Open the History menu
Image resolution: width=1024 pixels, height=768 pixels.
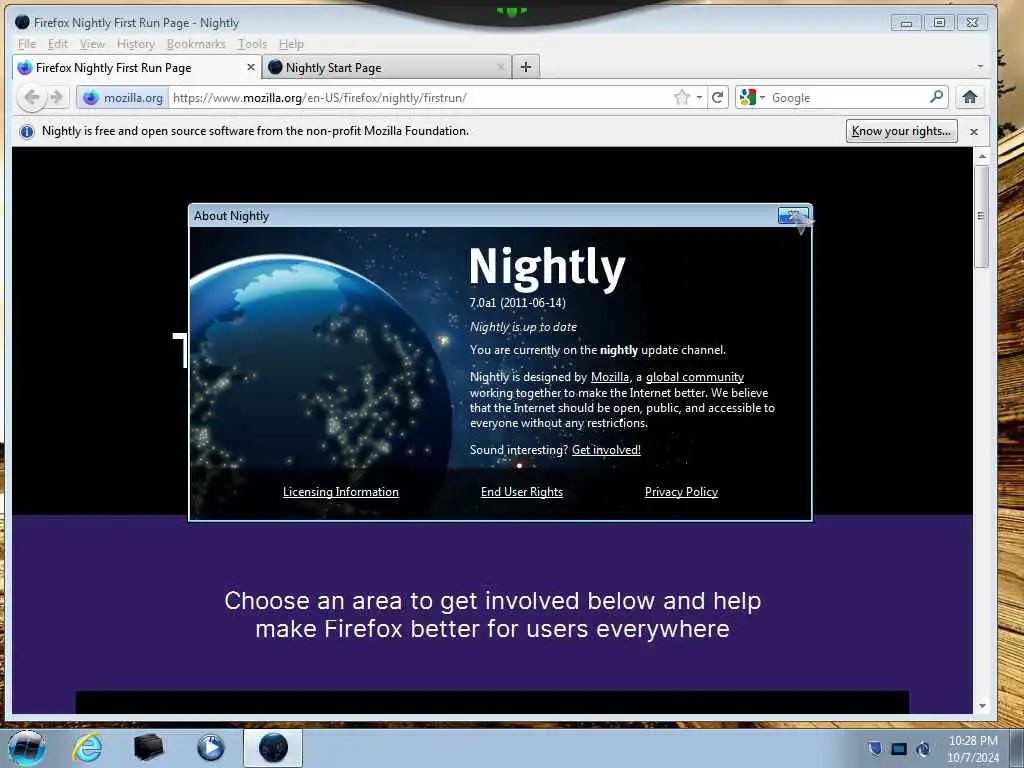[136, 44]
